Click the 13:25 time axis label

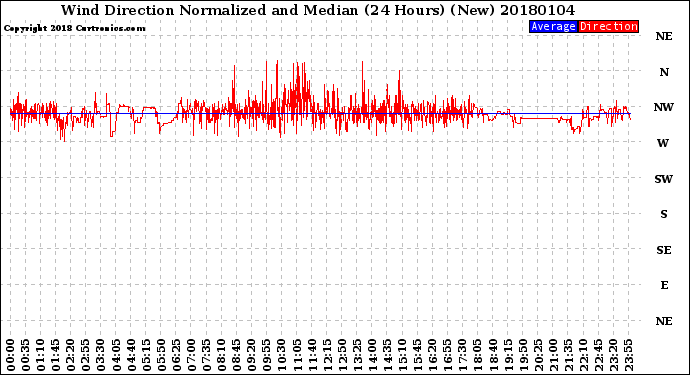(x=357, y=355)
